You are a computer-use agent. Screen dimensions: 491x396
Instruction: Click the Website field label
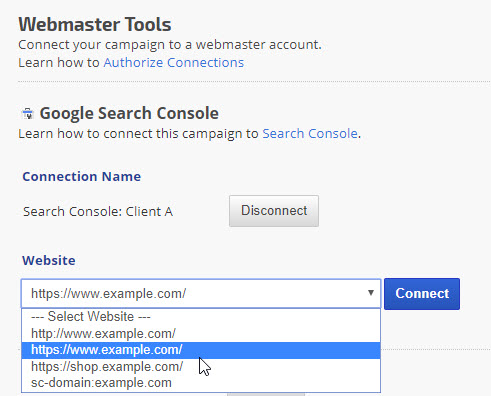point(49,260)
